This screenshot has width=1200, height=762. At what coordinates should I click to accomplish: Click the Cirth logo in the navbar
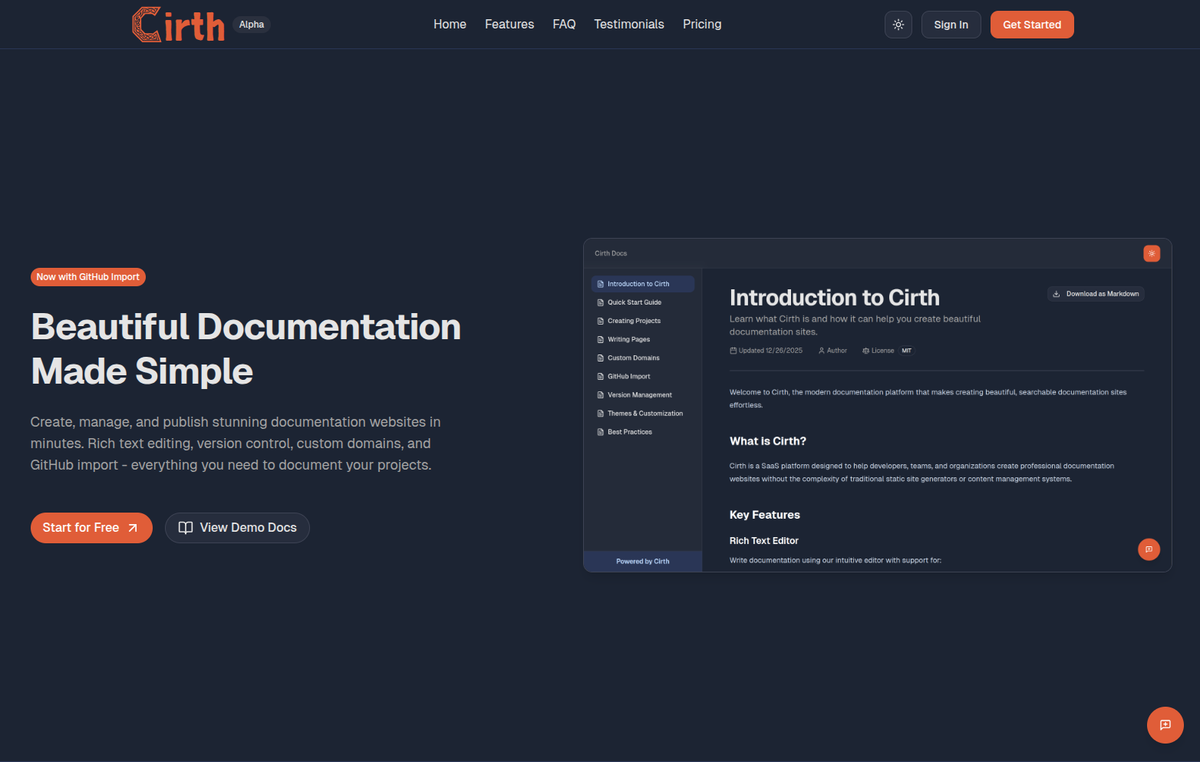click(178, 24)
